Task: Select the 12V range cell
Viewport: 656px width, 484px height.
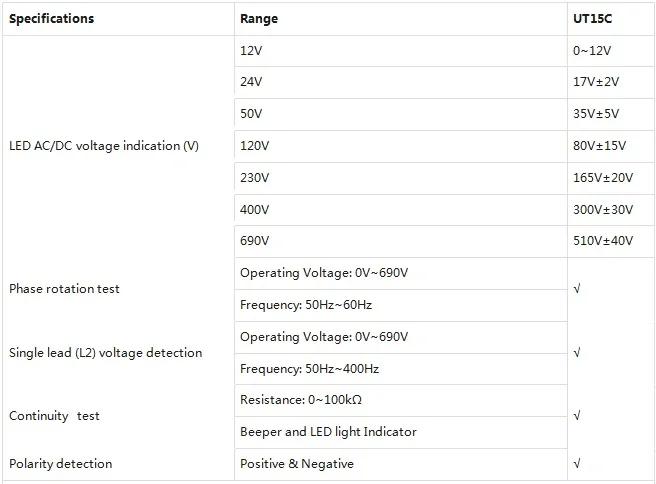Action: click(253, 50)
